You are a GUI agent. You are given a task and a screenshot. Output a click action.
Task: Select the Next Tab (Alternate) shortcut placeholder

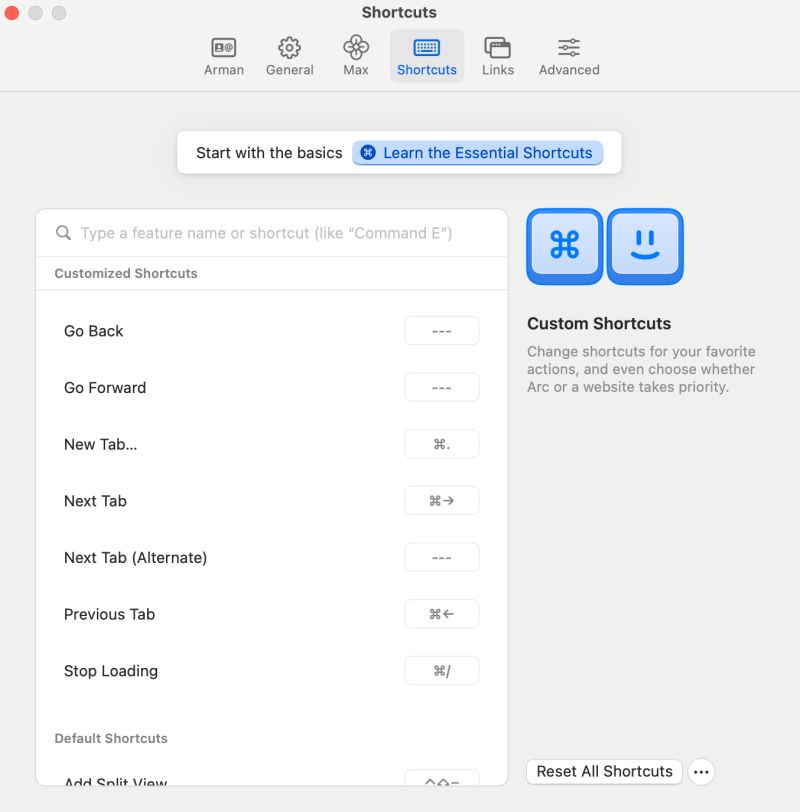441,557
